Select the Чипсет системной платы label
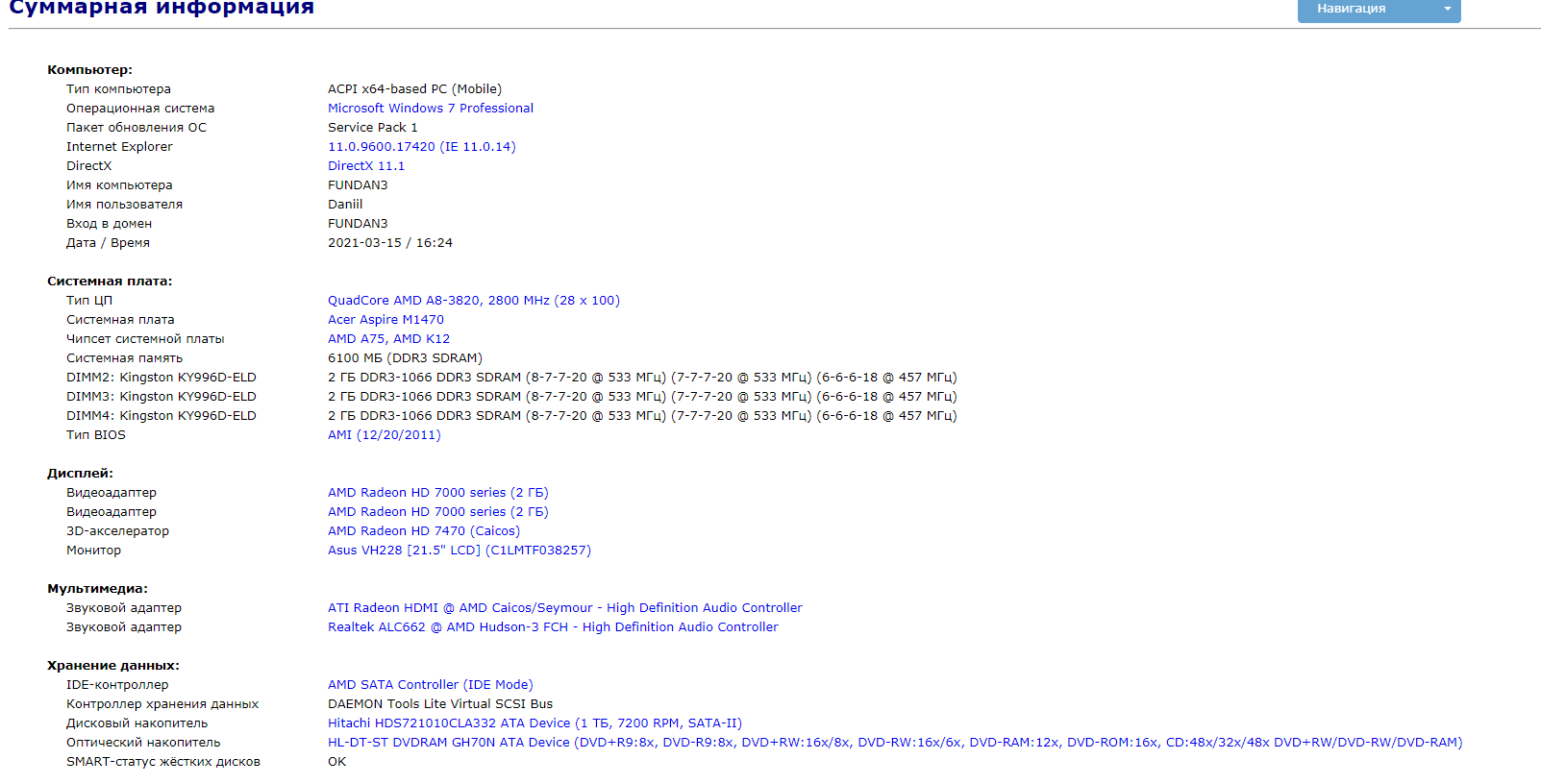The image size is (1541, 784). coord(145,339)
